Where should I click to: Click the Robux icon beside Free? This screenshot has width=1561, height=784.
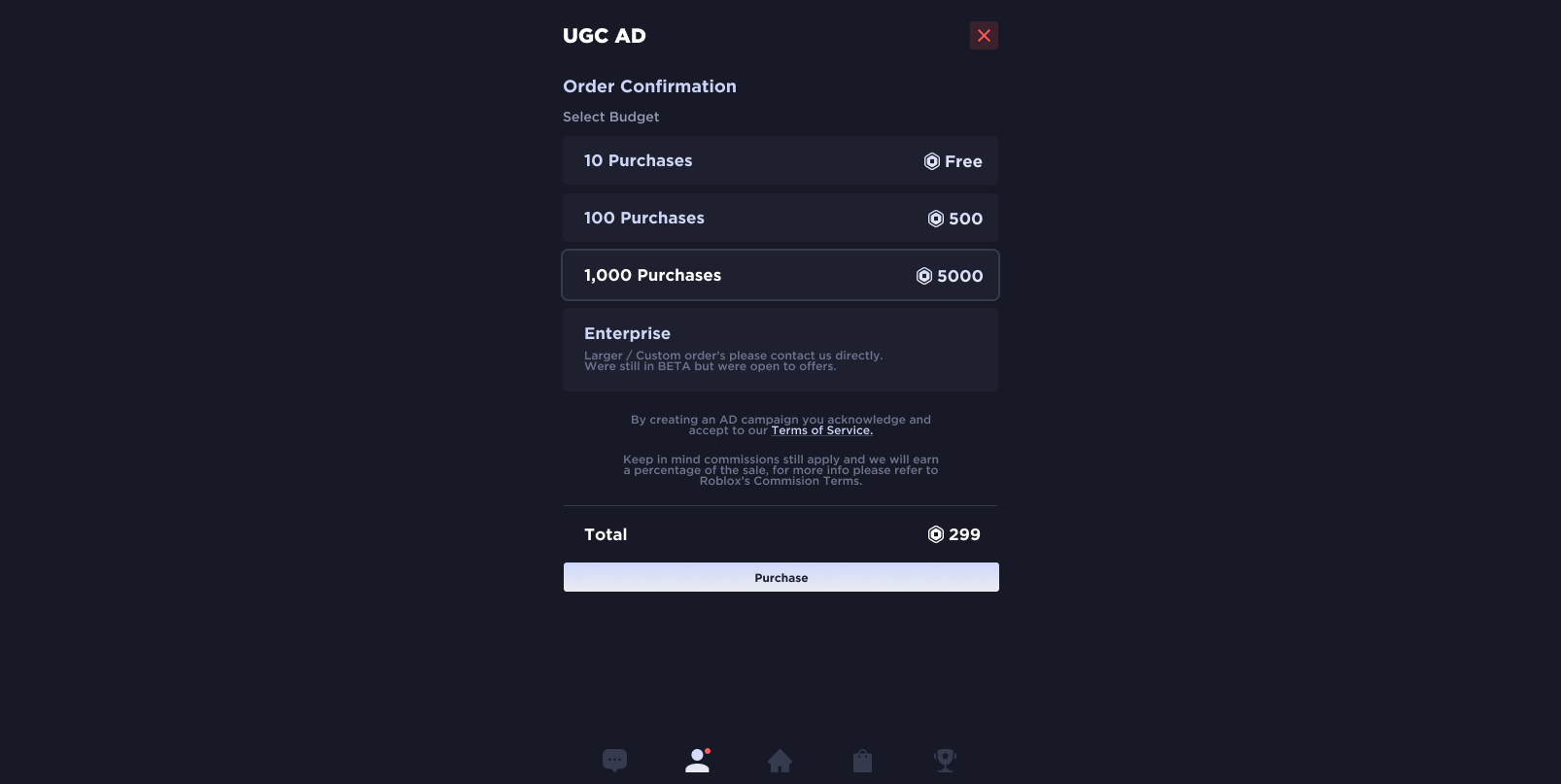point(931,161)
